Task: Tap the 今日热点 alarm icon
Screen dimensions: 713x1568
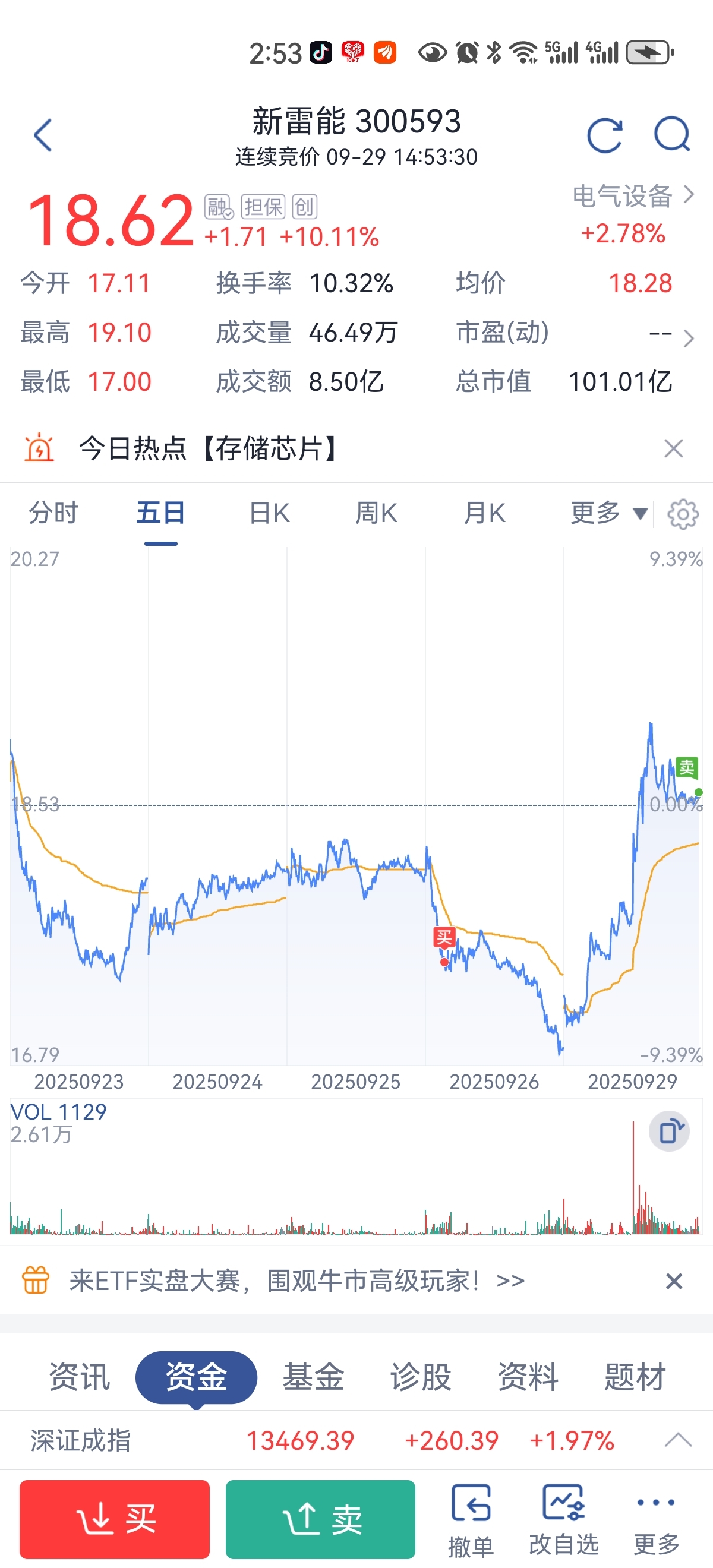Action: click(x=39, y=448)
